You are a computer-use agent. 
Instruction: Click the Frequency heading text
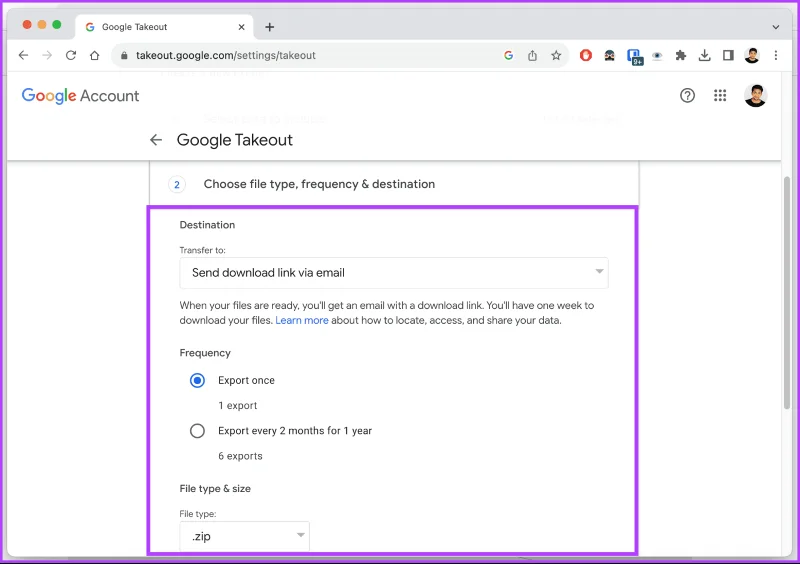(x=205, y=353)
